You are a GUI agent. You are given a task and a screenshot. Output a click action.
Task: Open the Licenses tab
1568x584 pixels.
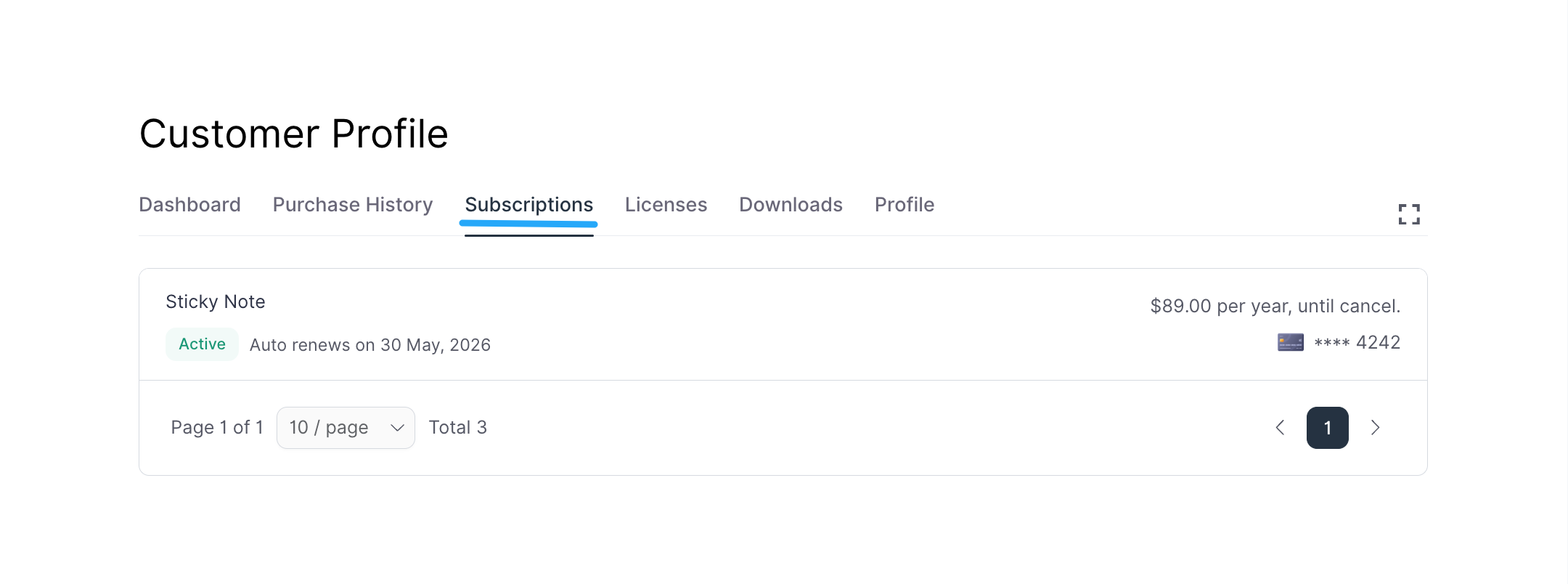pos(666,205)
